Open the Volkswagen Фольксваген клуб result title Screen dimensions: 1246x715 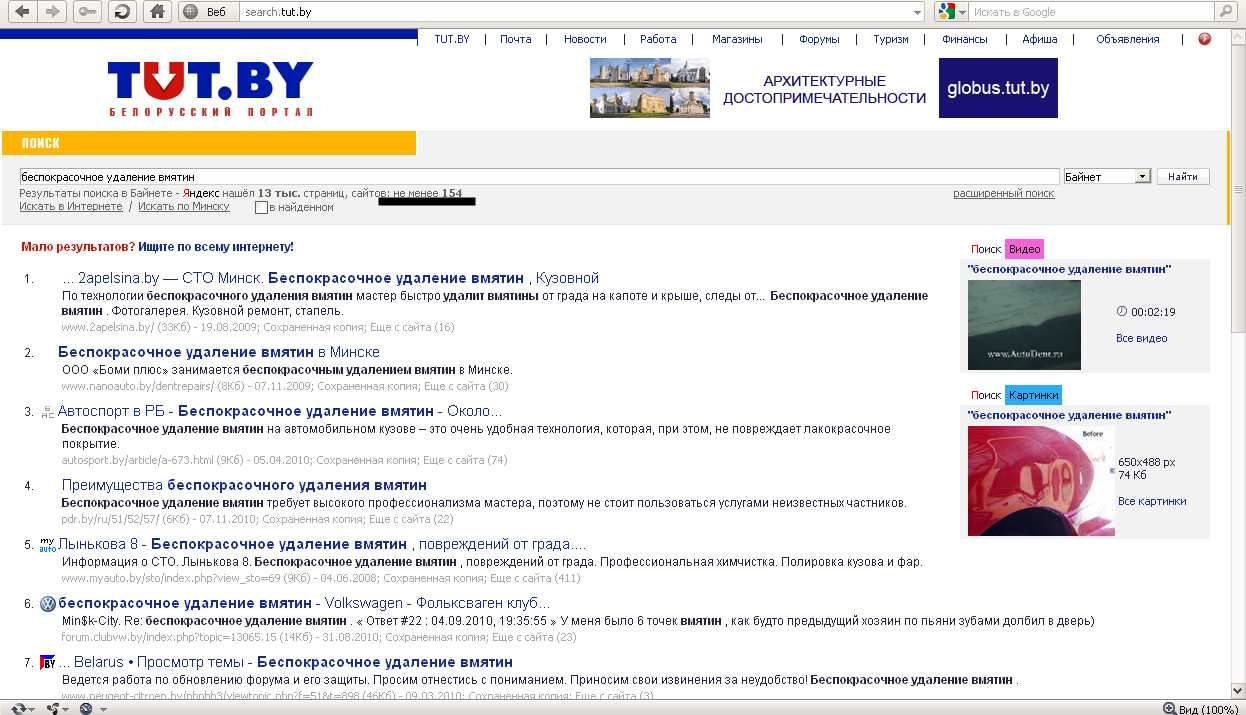[x=304, y=603]
